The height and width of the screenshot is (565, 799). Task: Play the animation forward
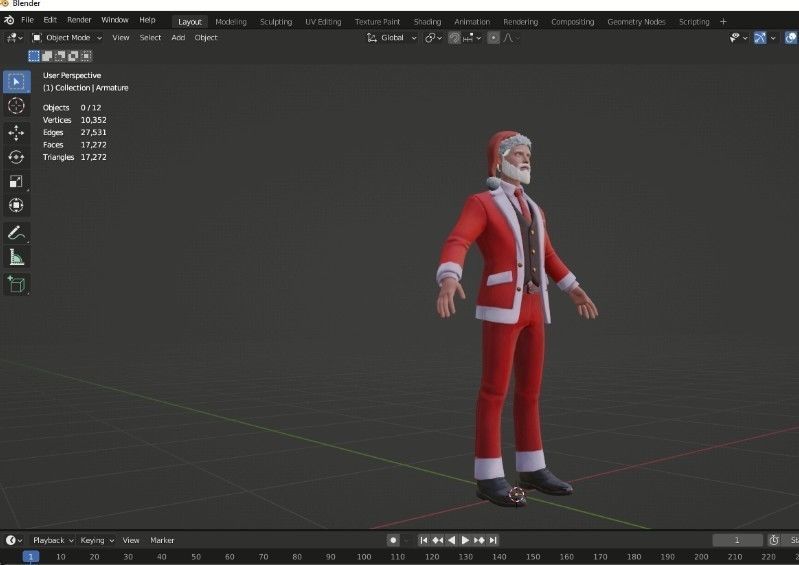point(465,540)
